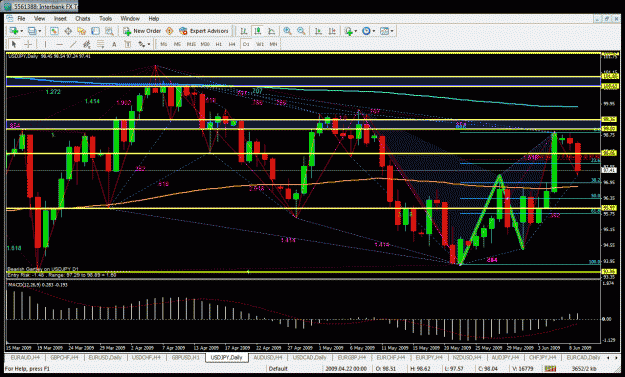Switch timeframe to M15
The height and width of the screenshot is (377, 625).
click(x=191, y=44)
